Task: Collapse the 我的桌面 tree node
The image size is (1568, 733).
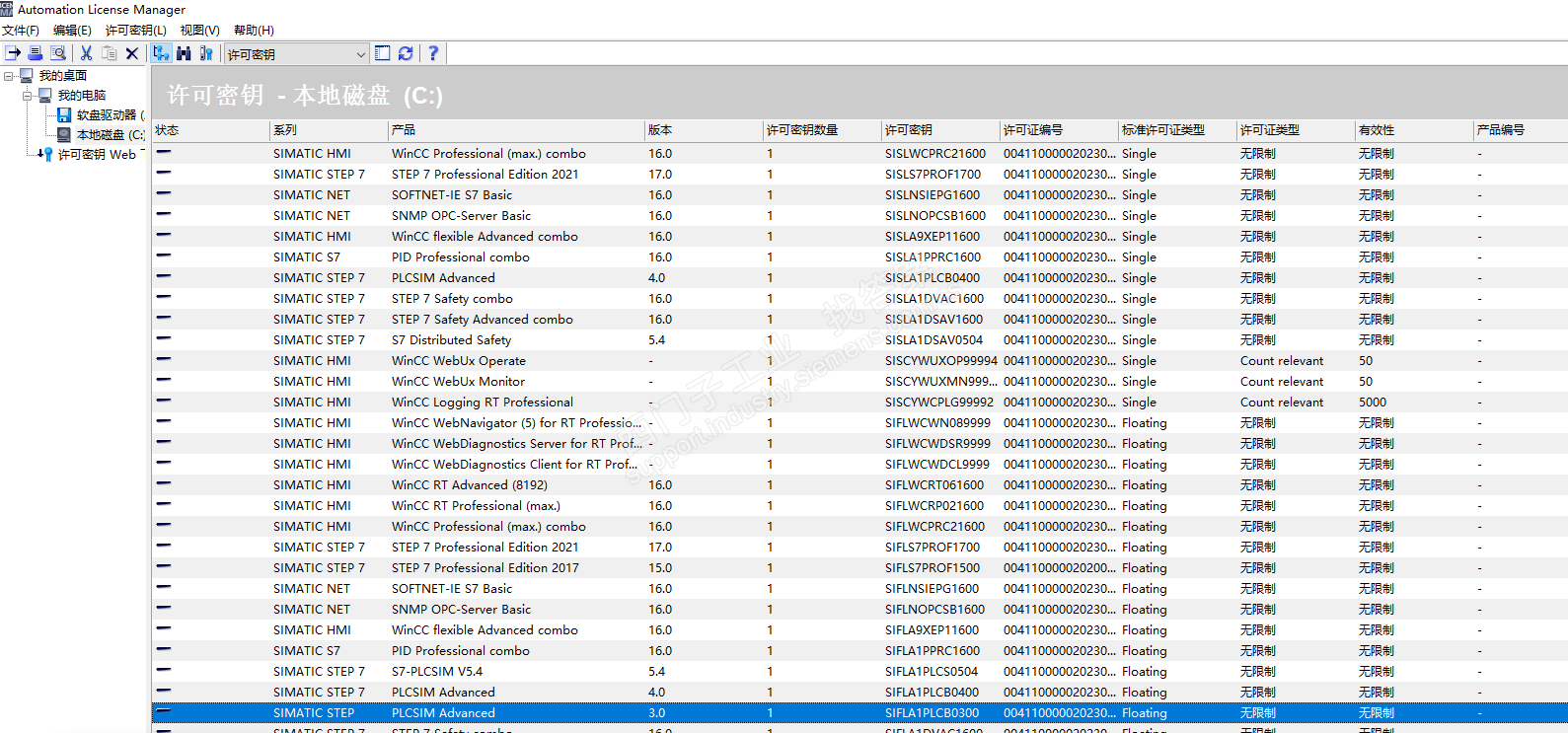Action: tap(9, 76)
